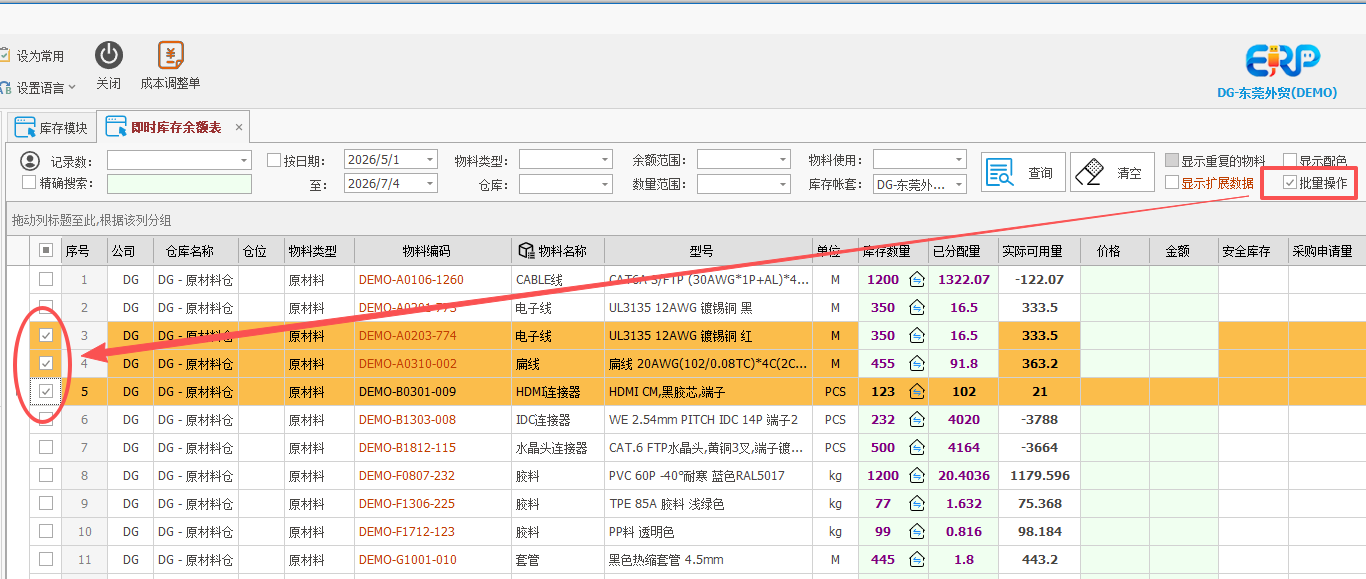Click warehouse icon in DEMO-F1712-123 row
The image size is (1366, 579).
[916, 532]
